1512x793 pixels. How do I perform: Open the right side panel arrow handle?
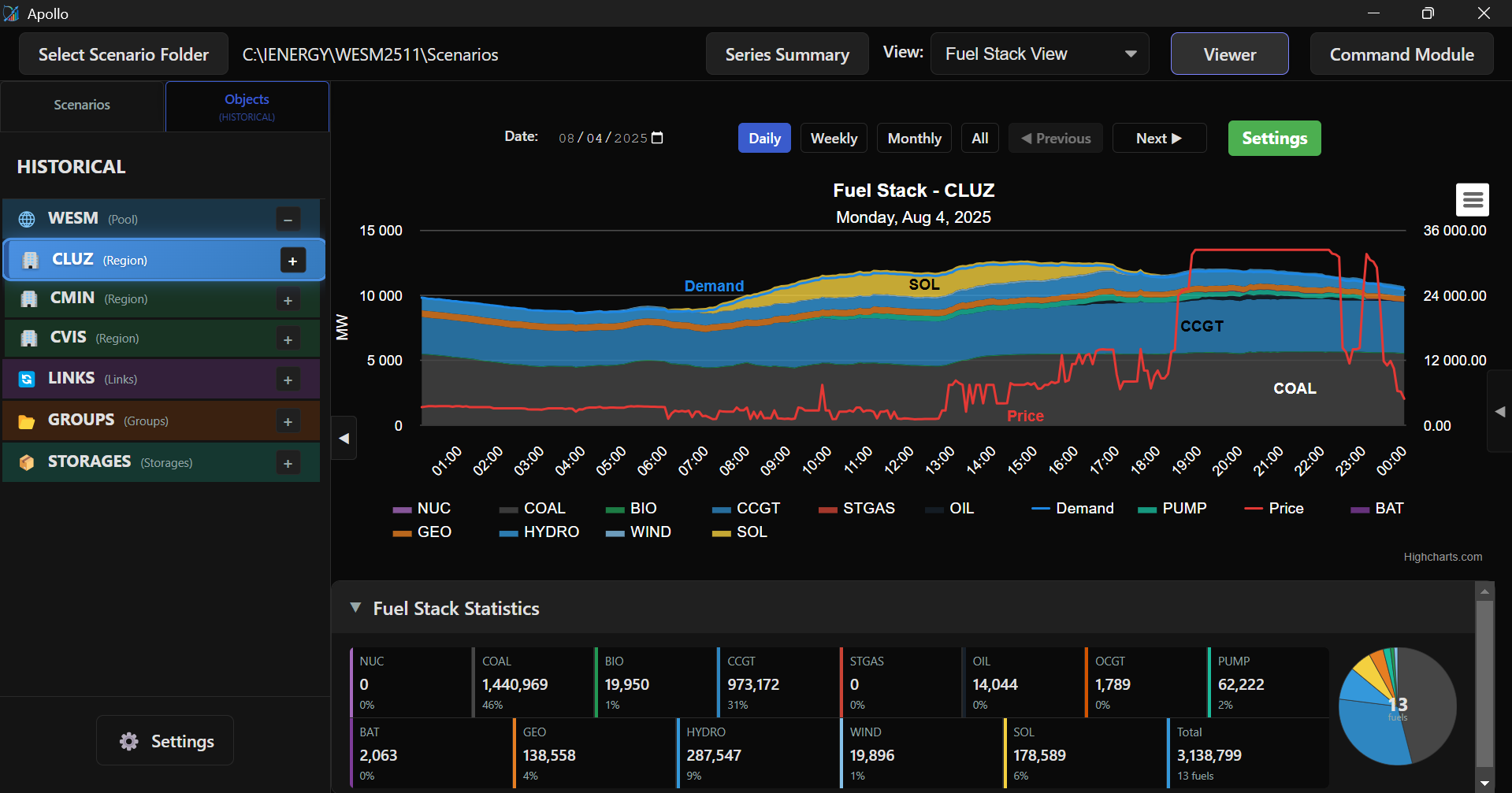[x=1499, y=412]
